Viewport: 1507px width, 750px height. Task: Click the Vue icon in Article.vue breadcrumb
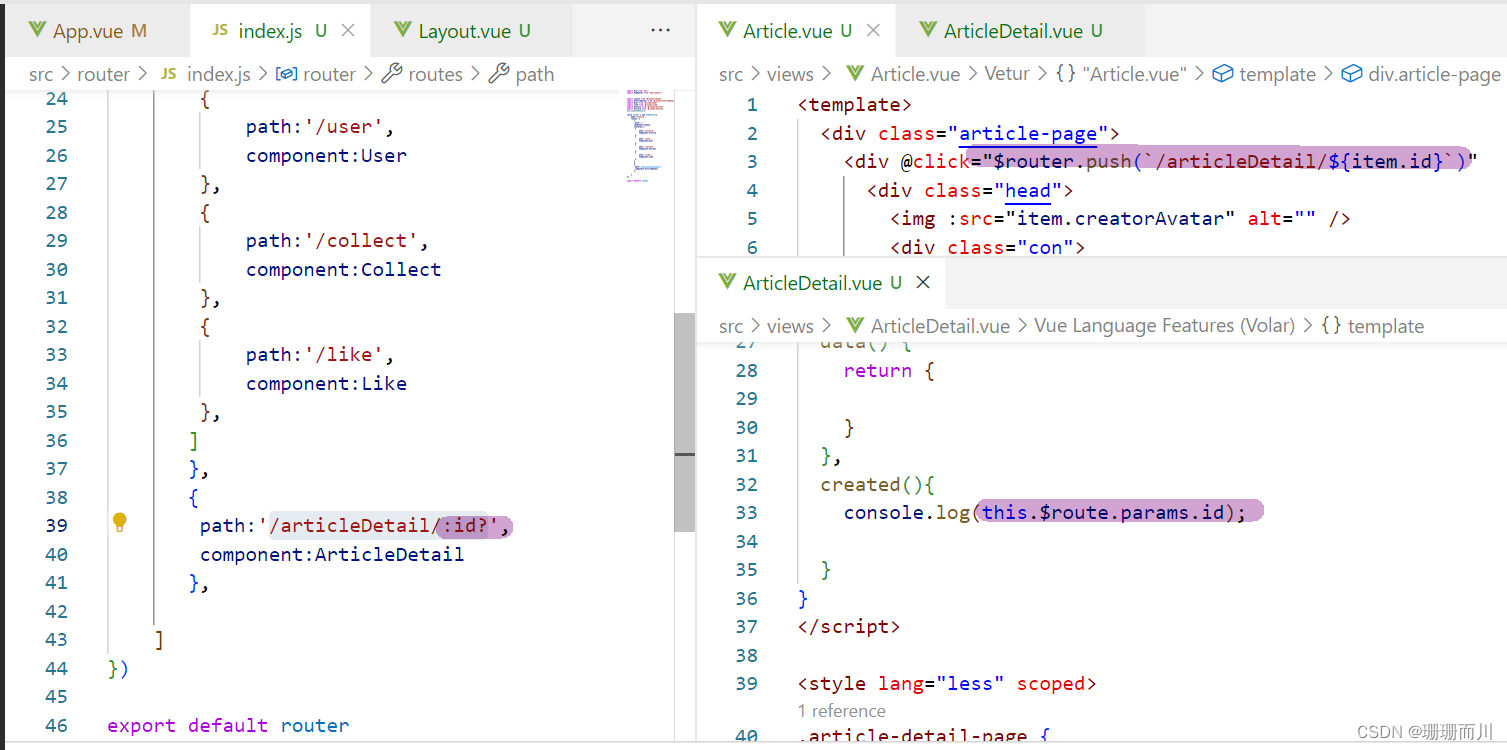click(x=855, y=74)
